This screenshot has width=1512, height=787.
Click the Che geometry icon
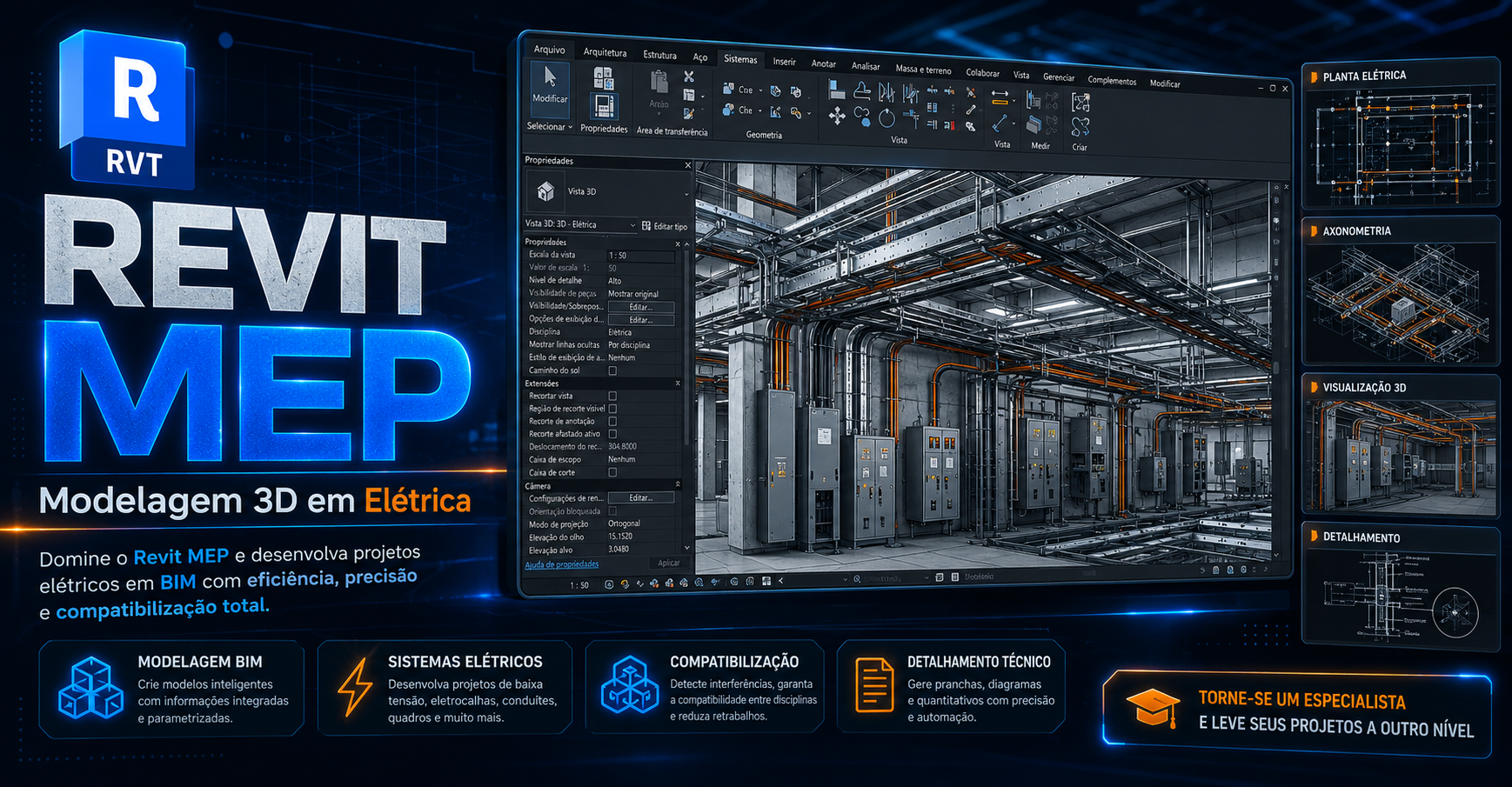tap(728, 110)
